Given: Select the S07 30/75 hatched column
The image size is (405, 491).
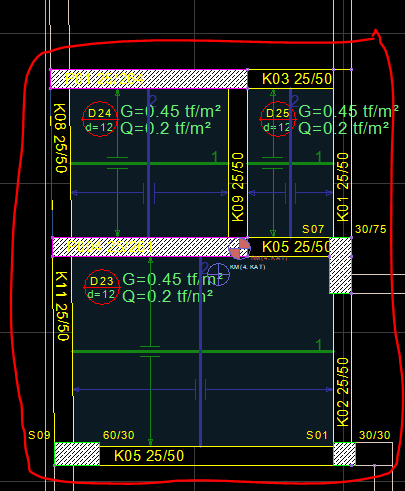Looking at the screenshot, I should pyautogui.click(x=340, y=265).
